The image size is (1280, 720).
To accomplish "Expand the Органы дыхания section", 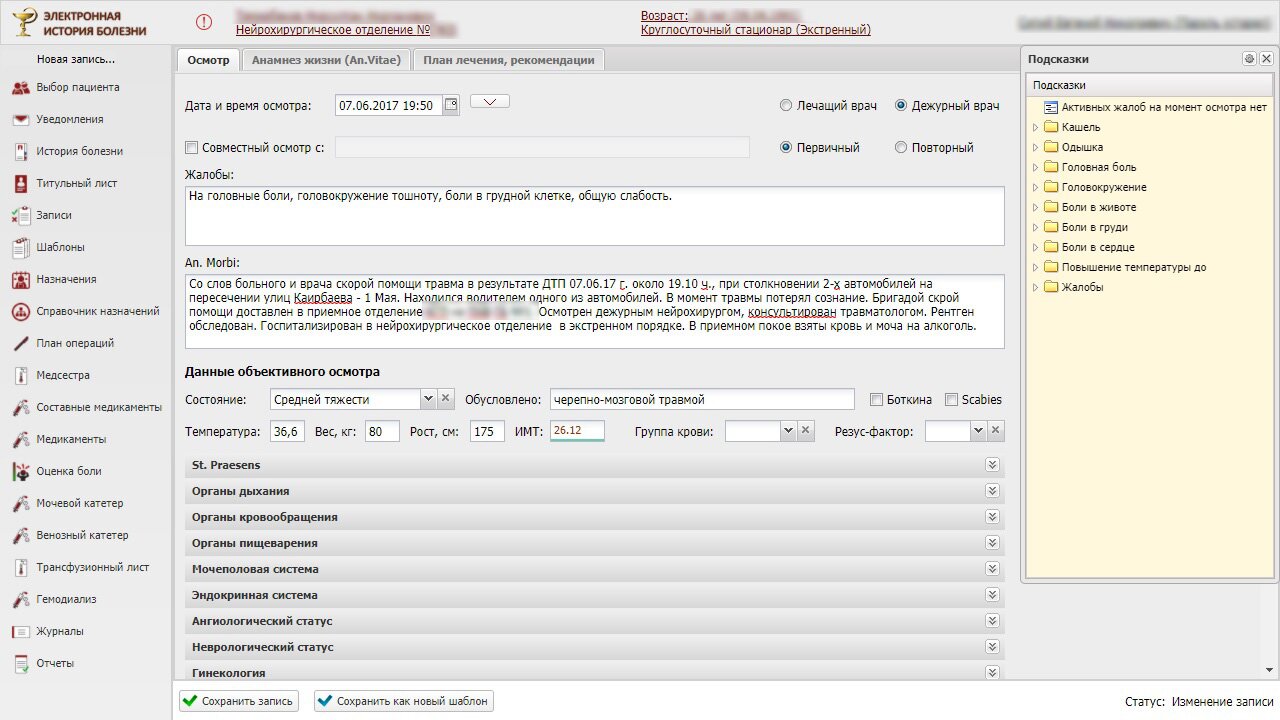I will (992, 491).
